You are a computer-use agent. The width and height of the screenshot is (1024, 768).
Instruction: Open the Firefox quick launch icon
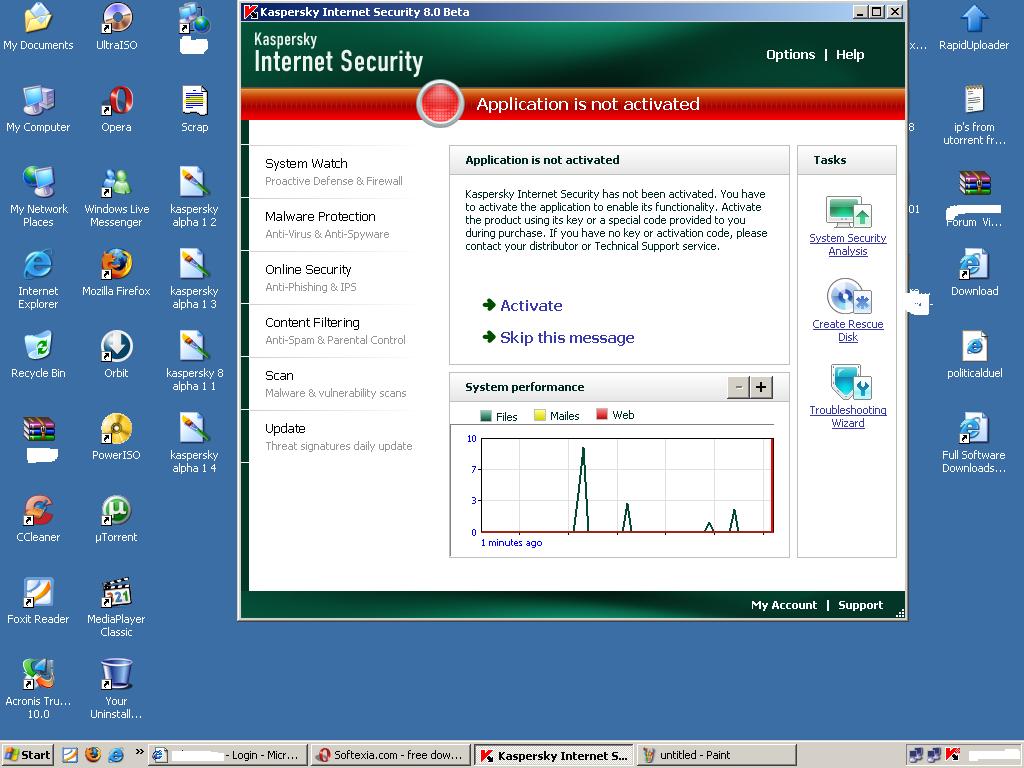93,755
